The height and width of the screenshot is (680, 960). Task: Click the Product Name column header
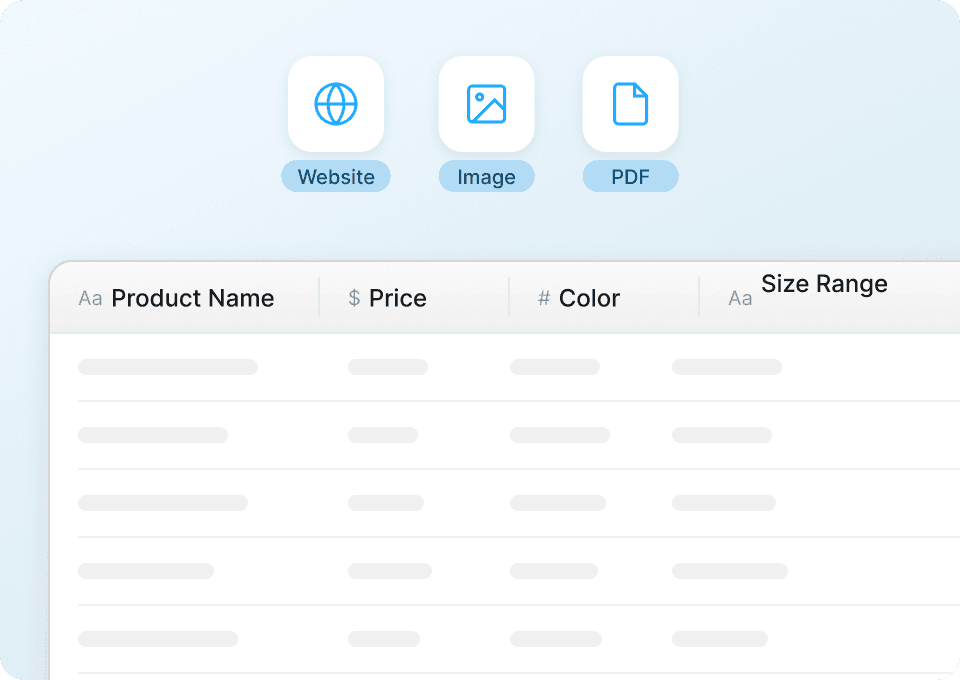[192, 298]
